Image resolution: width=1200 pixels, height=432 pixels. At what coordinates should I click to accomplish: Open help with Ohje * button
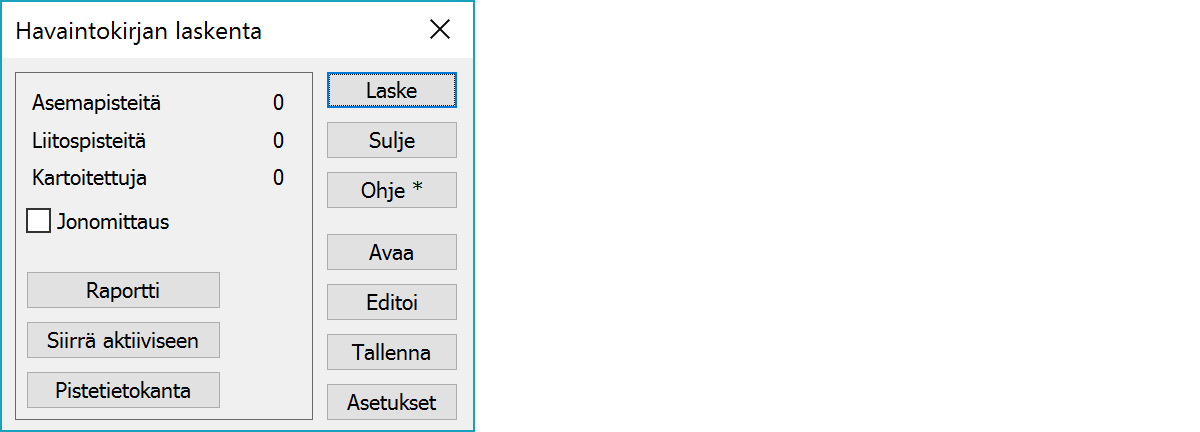391,190
